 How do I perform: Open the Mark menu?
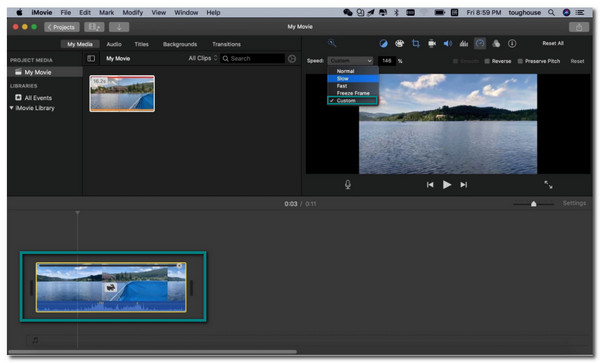point(106,13)
